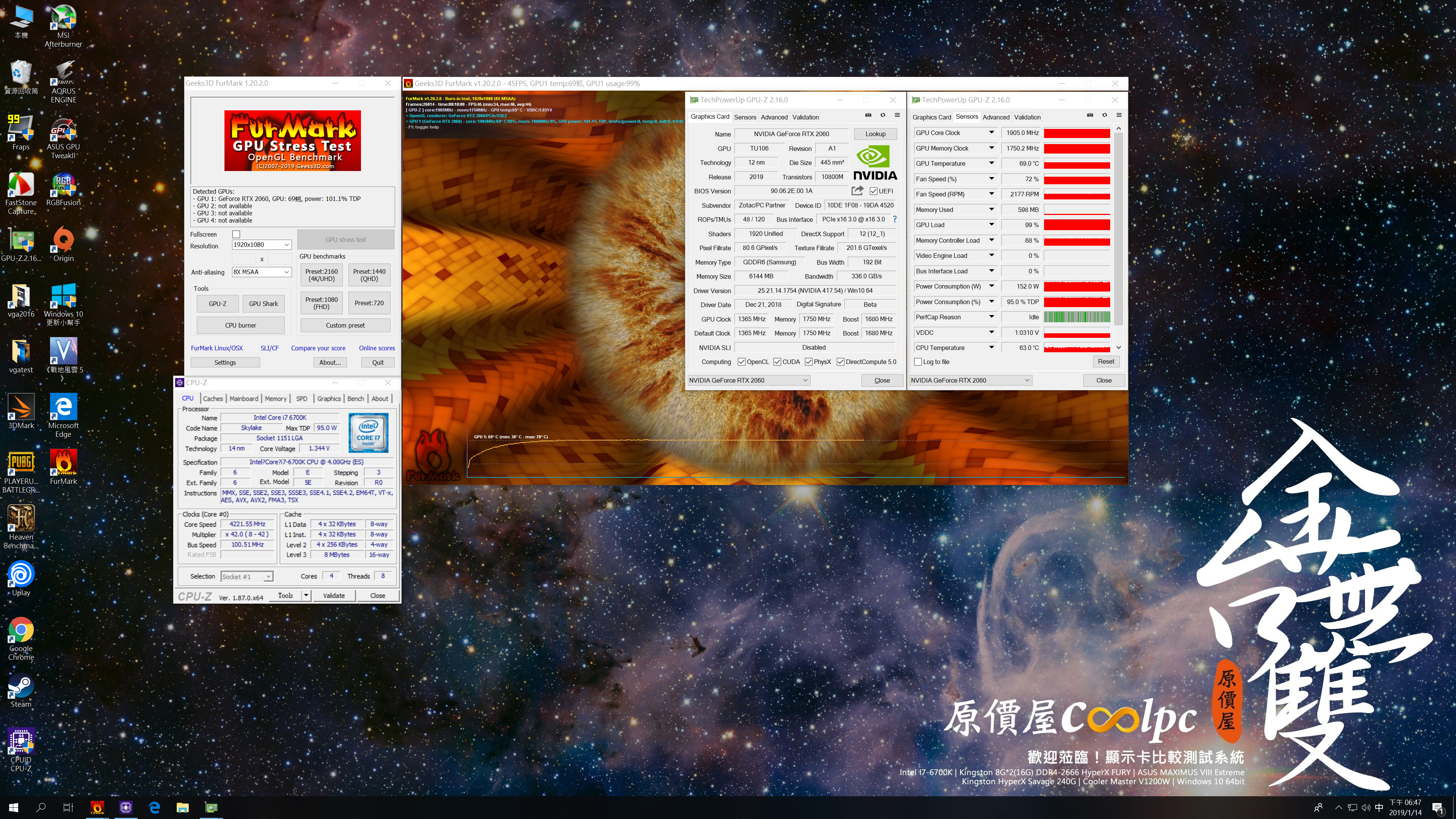The width and height of the screenshot is (1456, 819).
Task: Open hamburger menu in GPU-Z Sensors window
Action: (x=1119, y=115)
